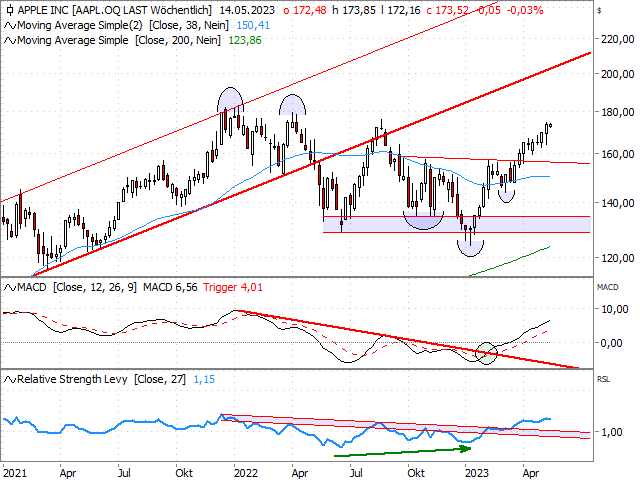Viewport: 640px width, 480px height.
Task: Click the green average value 123,86
Action: click(x=245, y=40)
